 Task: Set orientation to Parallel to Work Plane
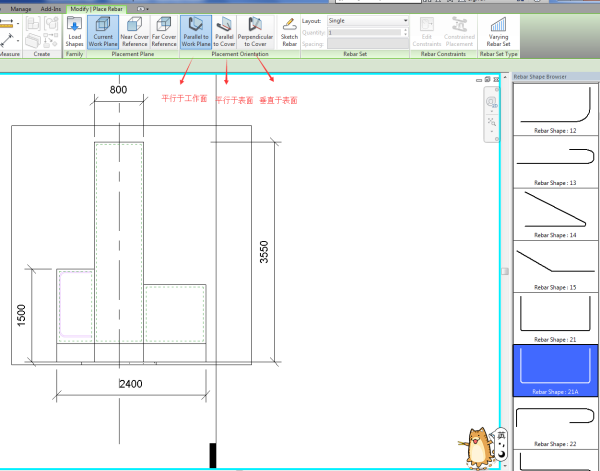pyautogui.click(x=196, y=32)
